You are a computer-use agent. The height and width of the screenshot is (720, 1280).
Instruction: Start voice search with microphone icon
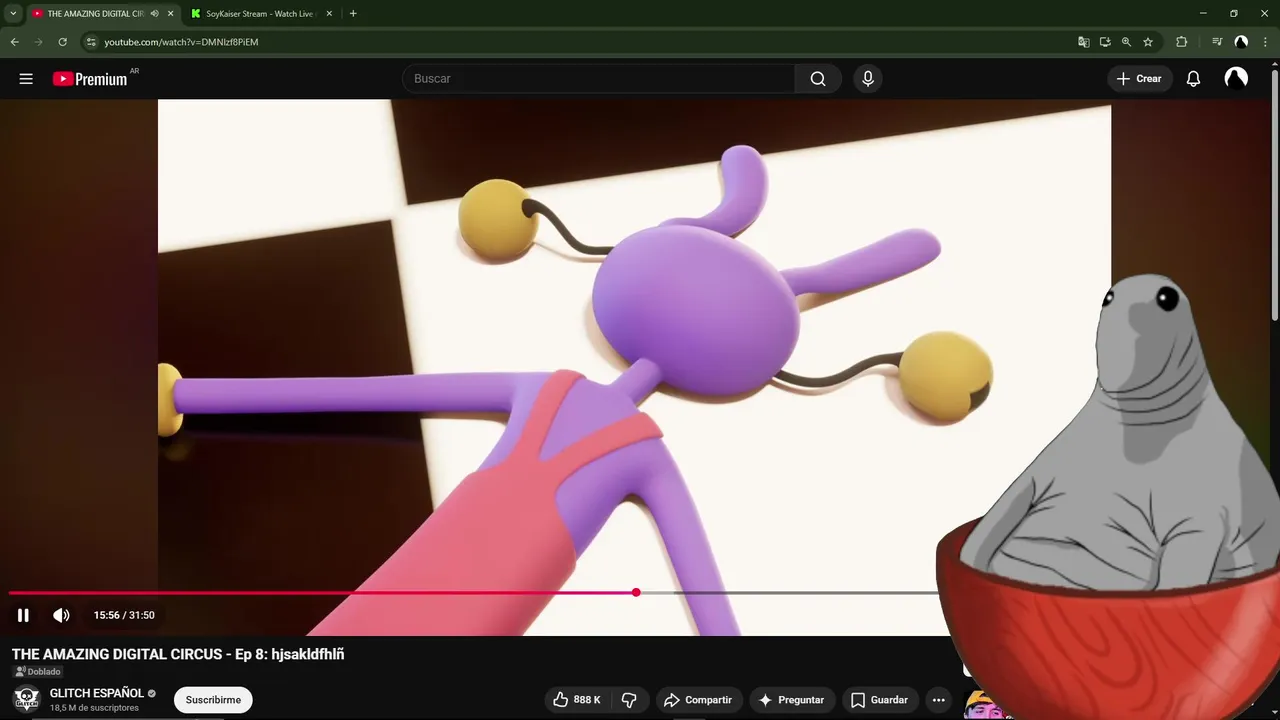click(x=868, y=79)
